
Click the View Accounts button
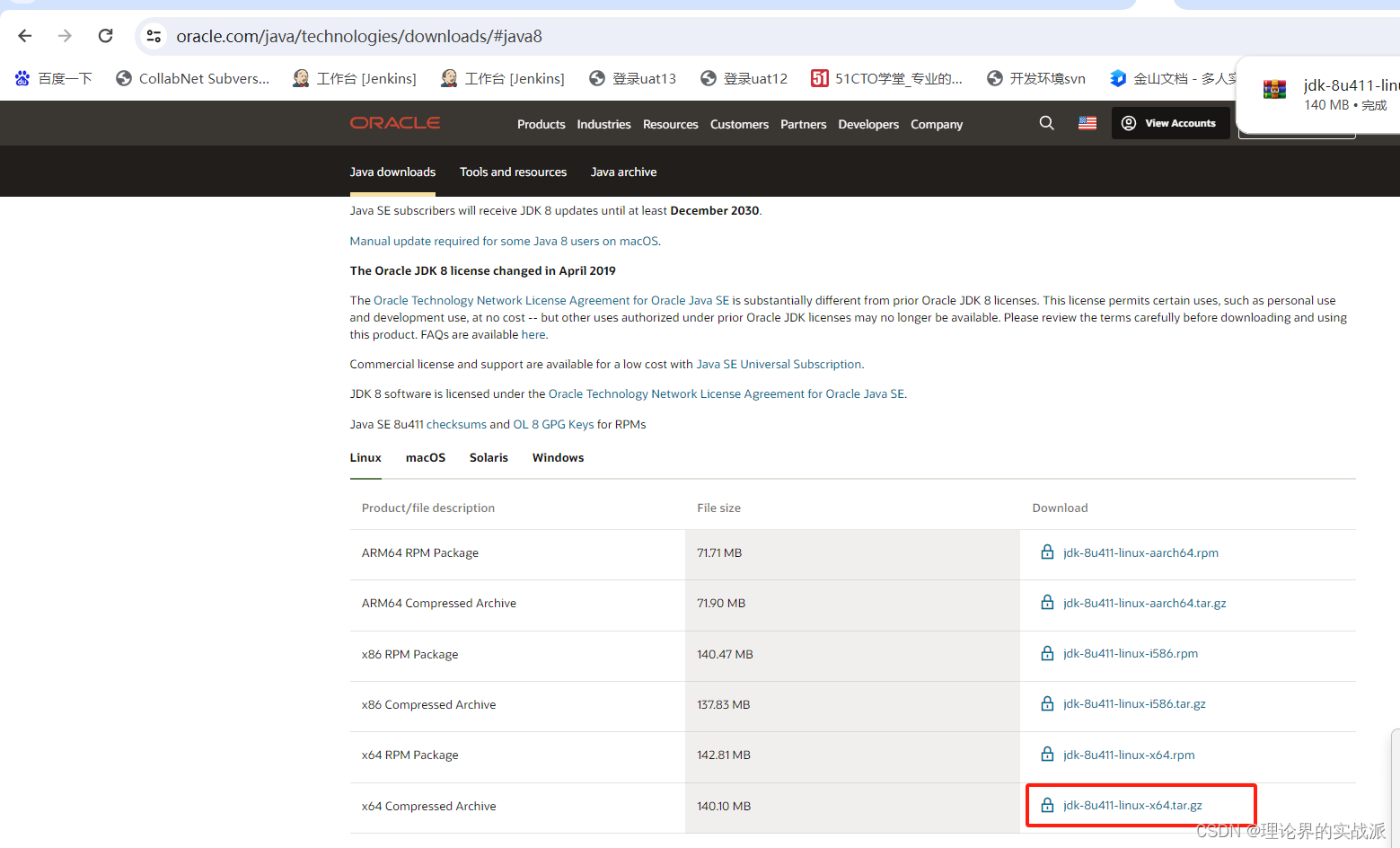[x=1170, y=123]
